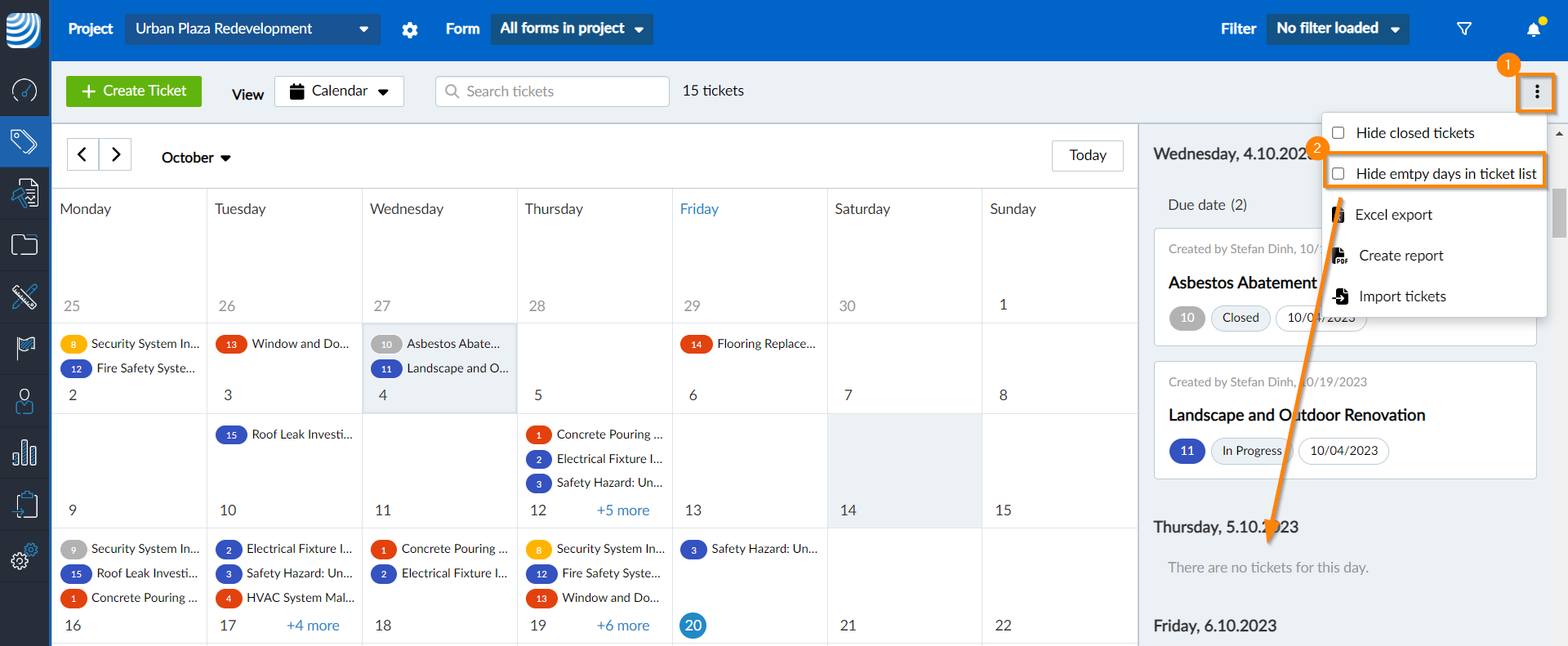
Task: Click the 11 ticket number badge on Landscape card
Action: 1187,451
